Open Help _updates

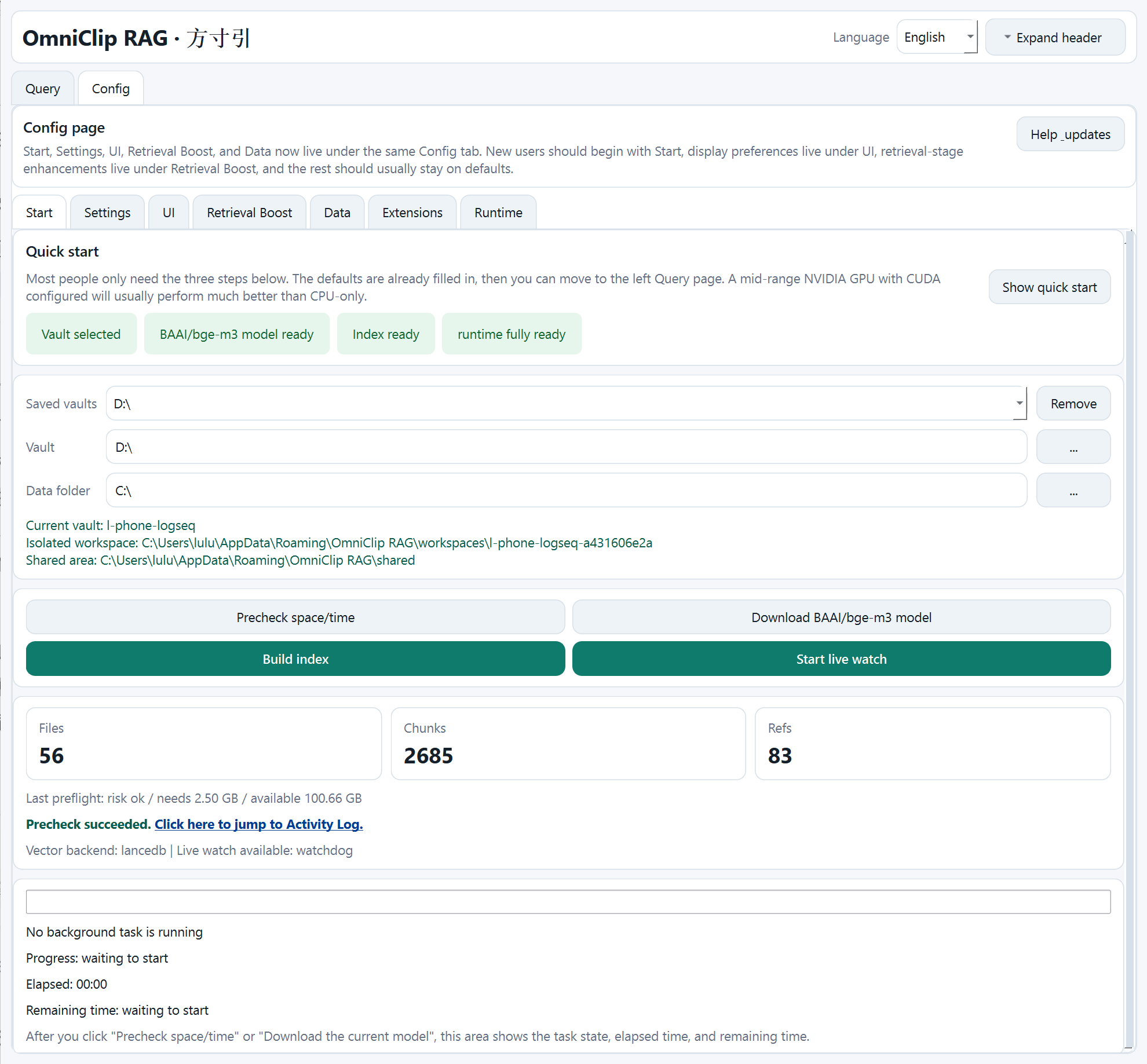tap(1070, 134)
